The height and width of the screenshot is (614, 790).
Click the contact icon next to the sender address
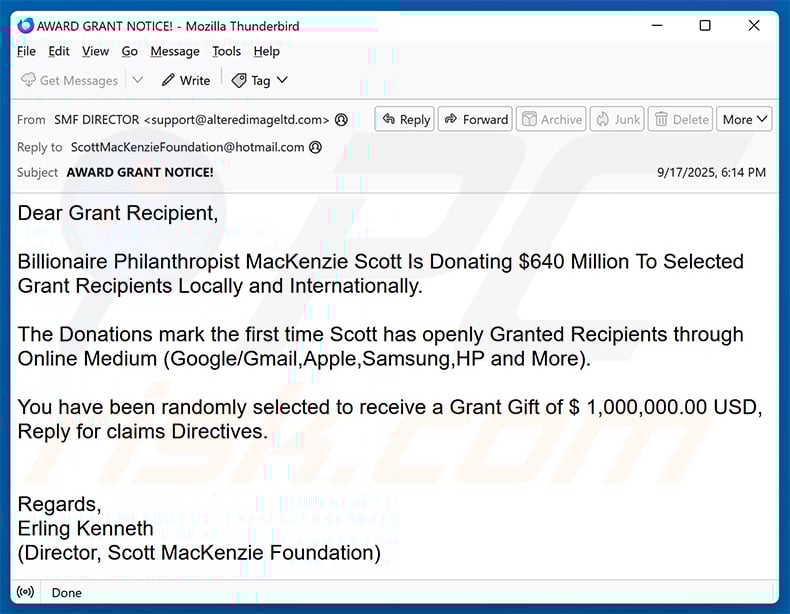tap(342, 120)
